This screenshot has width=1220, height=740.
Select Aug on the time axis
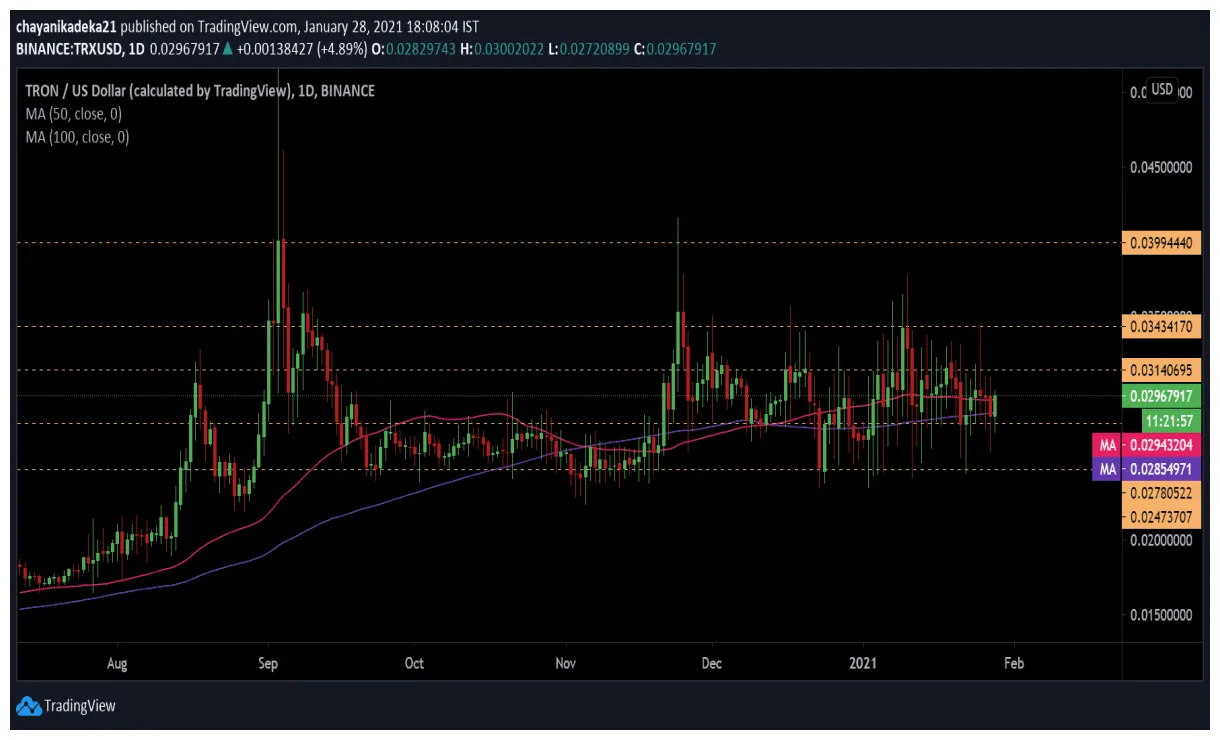pos(117,662)
